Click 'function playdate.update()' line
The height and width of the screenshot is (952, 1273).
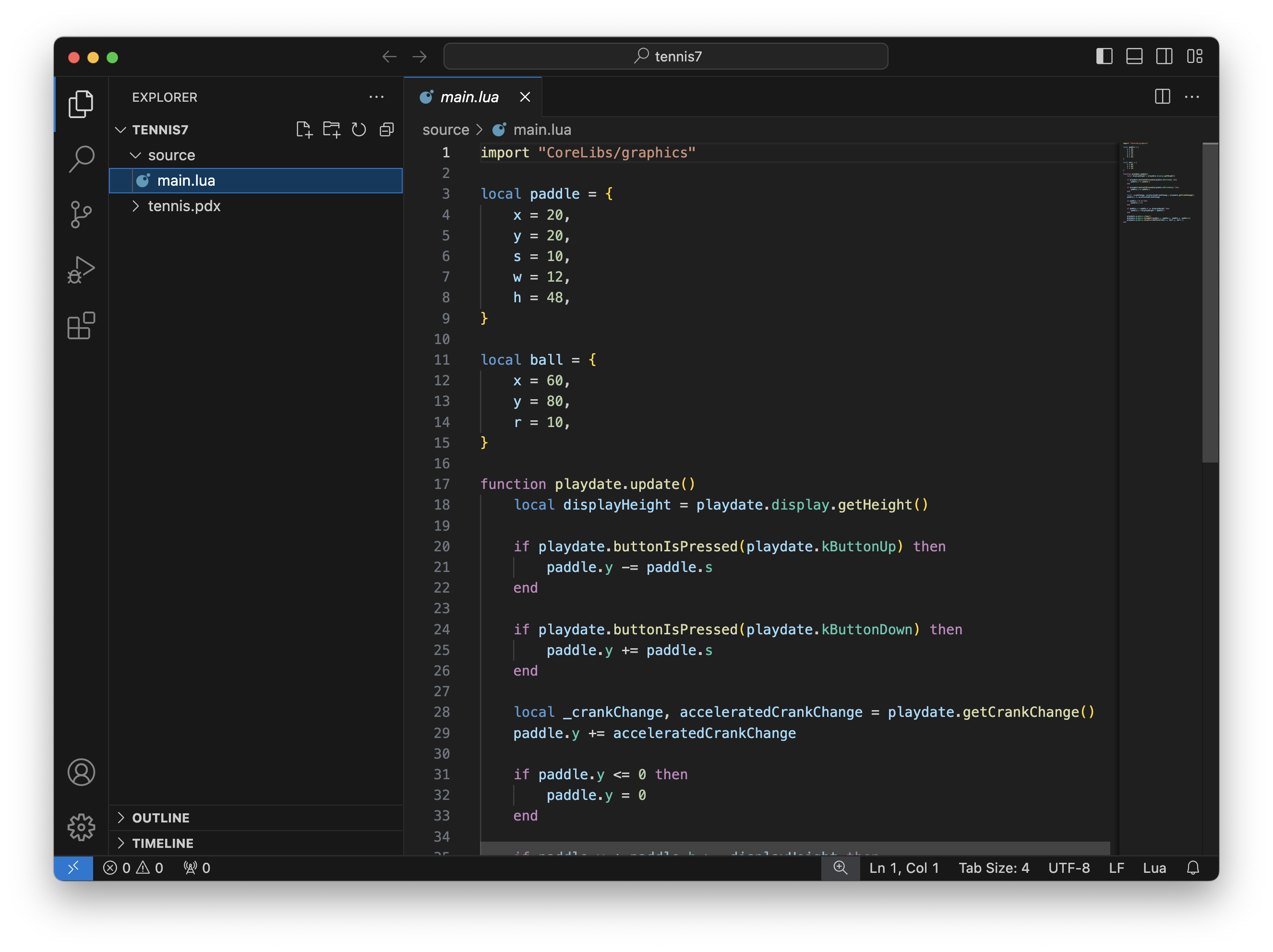click(x=588, y=484)
